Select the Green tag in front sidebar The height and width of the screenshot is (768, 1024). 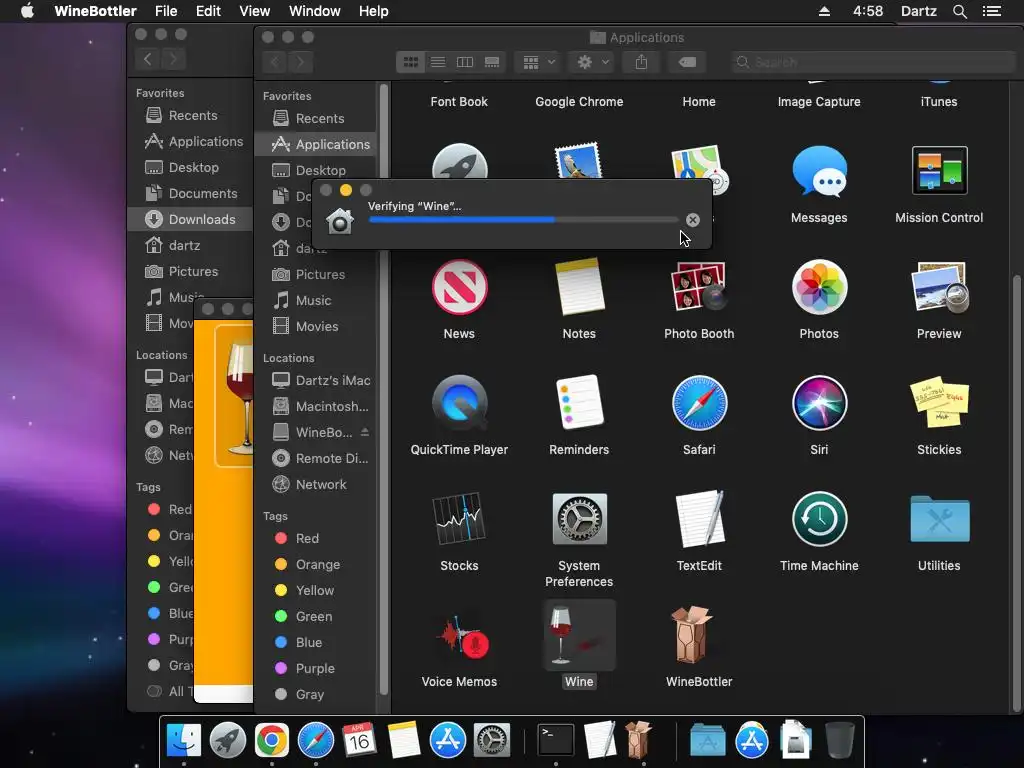pos(315,616)
